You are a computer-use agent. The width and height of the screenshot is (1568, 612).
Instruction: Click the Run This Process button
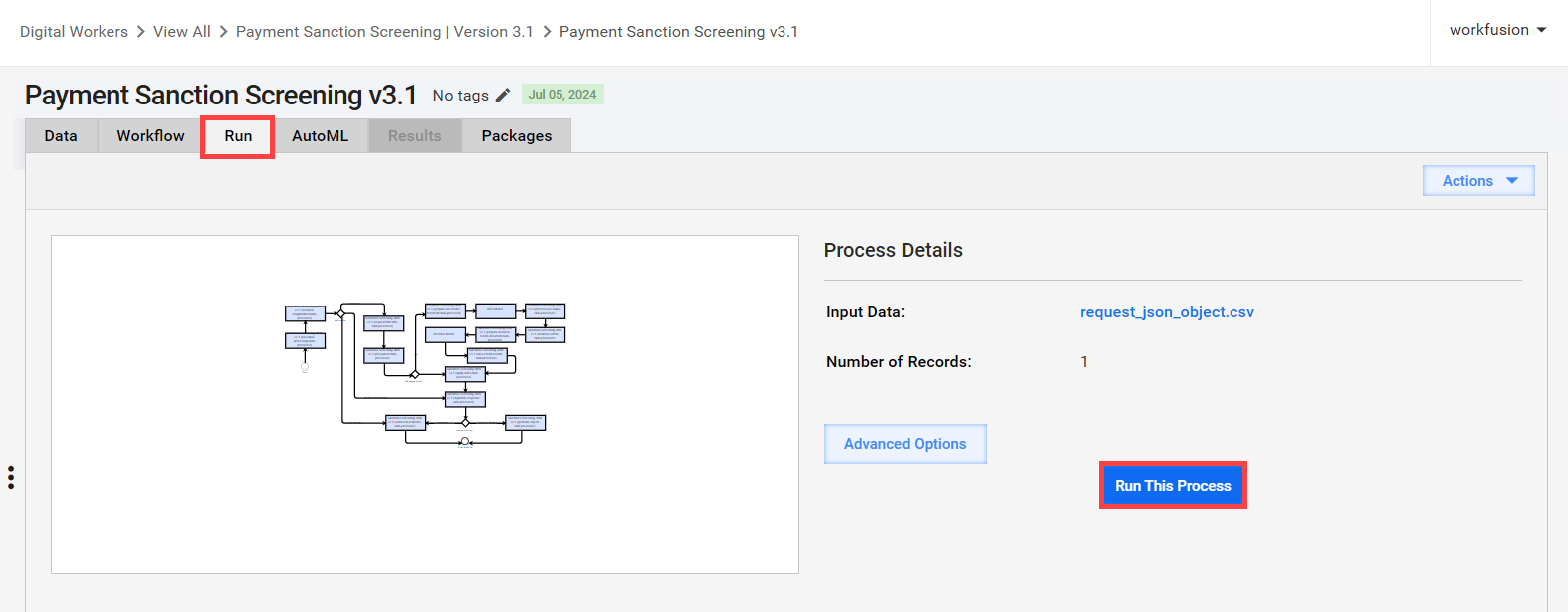click(1173, 486)
